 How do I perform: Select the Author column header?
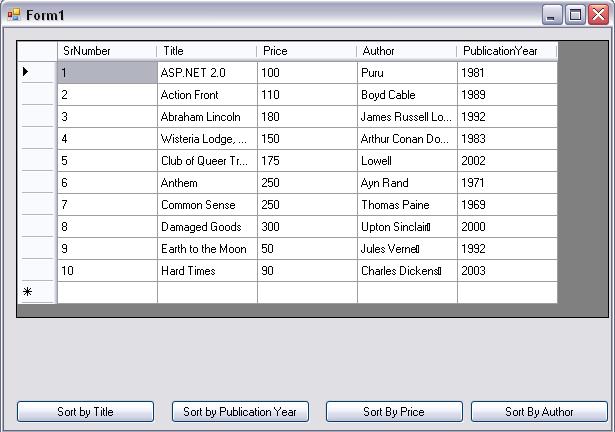pos(407,51)
